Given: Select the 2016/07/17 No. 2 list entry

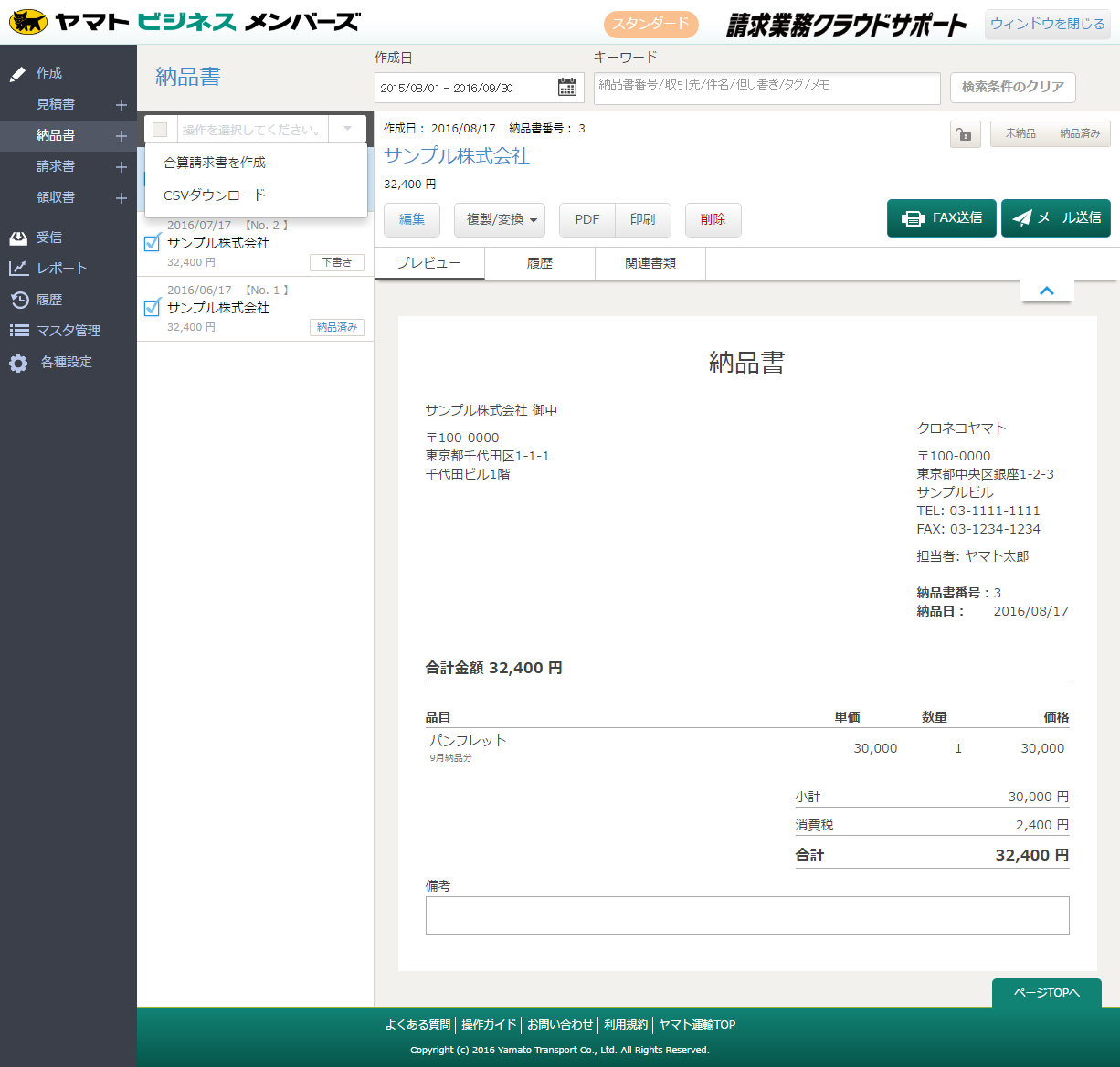Looking at the screenshot, I should click(256, 244).
